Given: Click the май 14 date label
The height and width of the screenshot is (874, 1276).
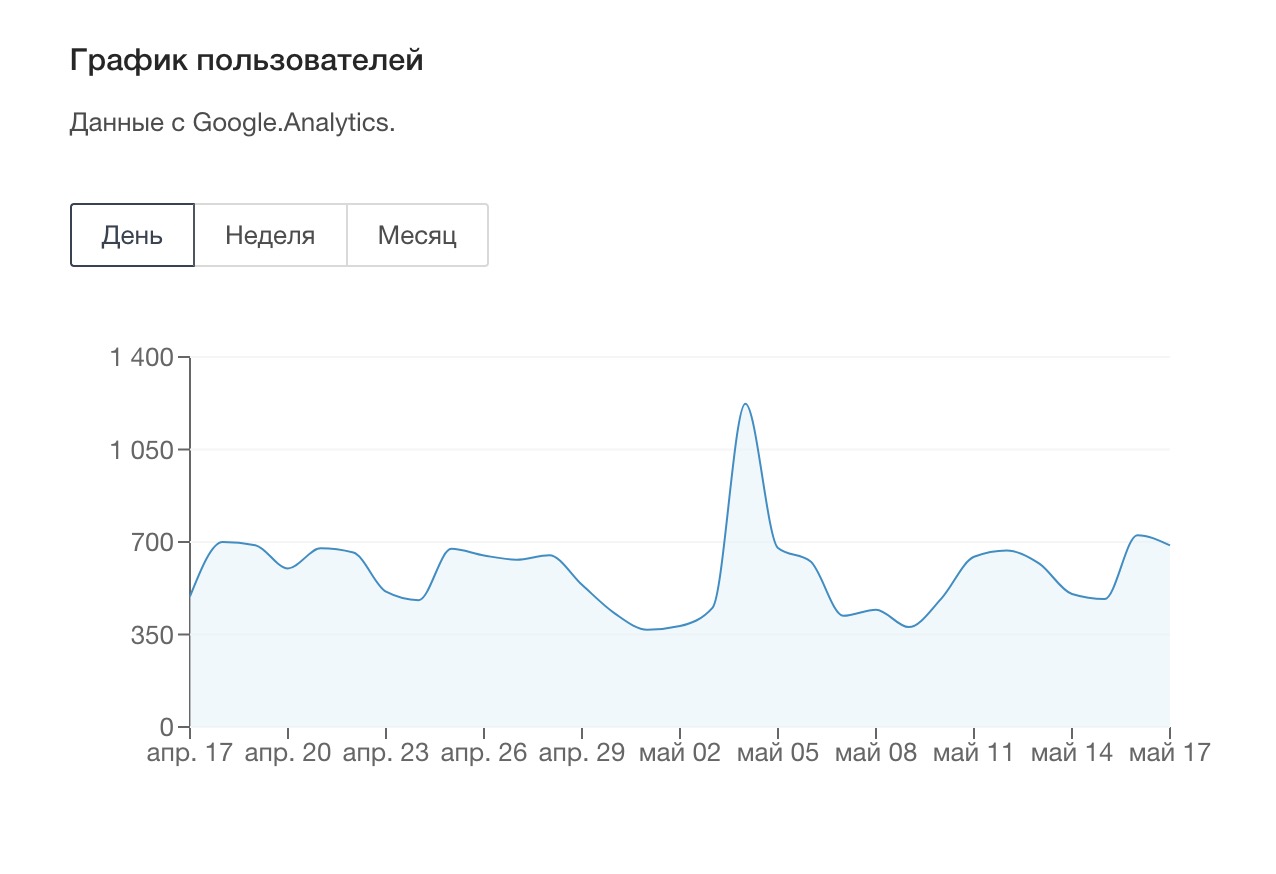Looking at the screenshot, I should (1071, 753).
